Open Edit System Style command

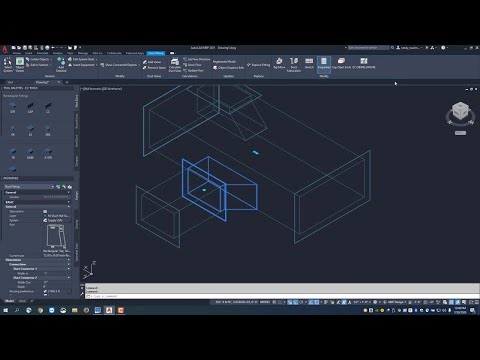pyautogui.click(x=83, y=59)
